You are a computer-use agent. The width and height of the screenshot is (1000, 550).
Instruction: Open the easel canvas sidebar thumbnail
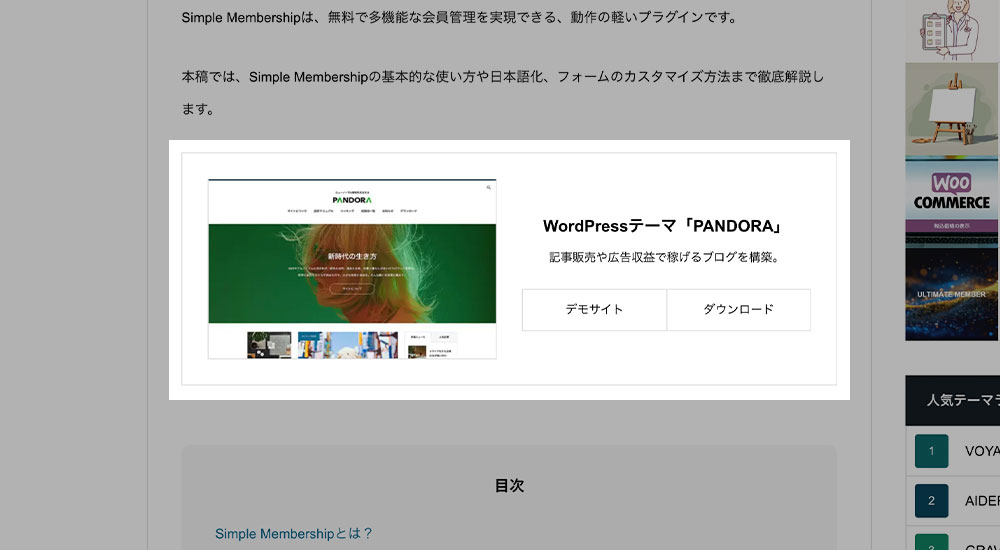coord(952,110)
